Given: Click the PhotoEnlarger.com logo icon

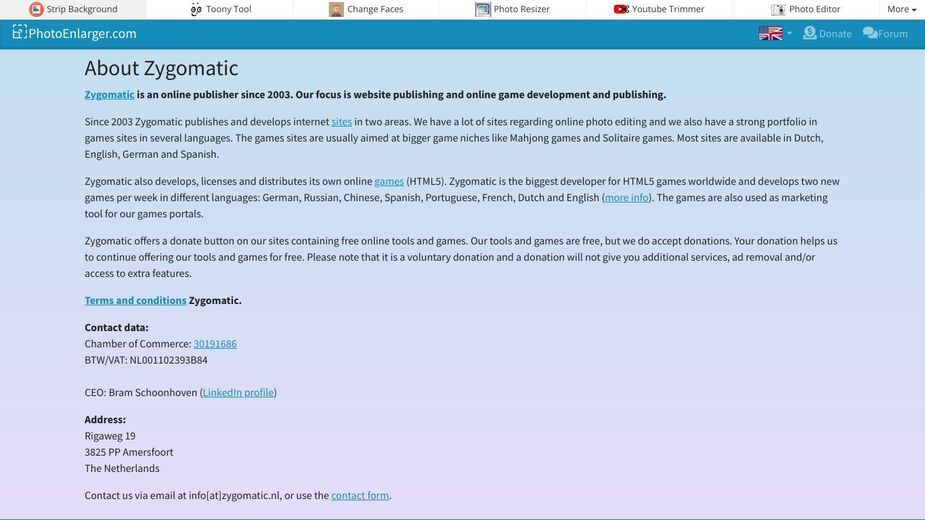Looking at the screenshot, I should [19, 32].
